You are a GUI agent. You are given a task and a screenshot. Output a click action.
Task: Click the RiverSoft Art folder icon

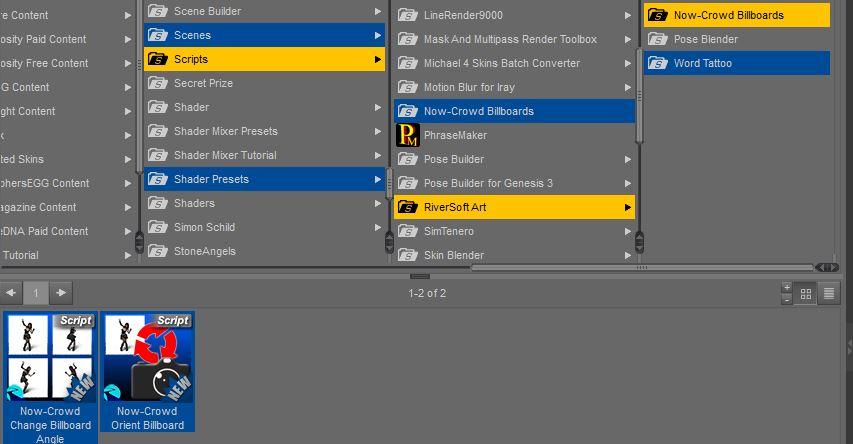tap(407, 207)
